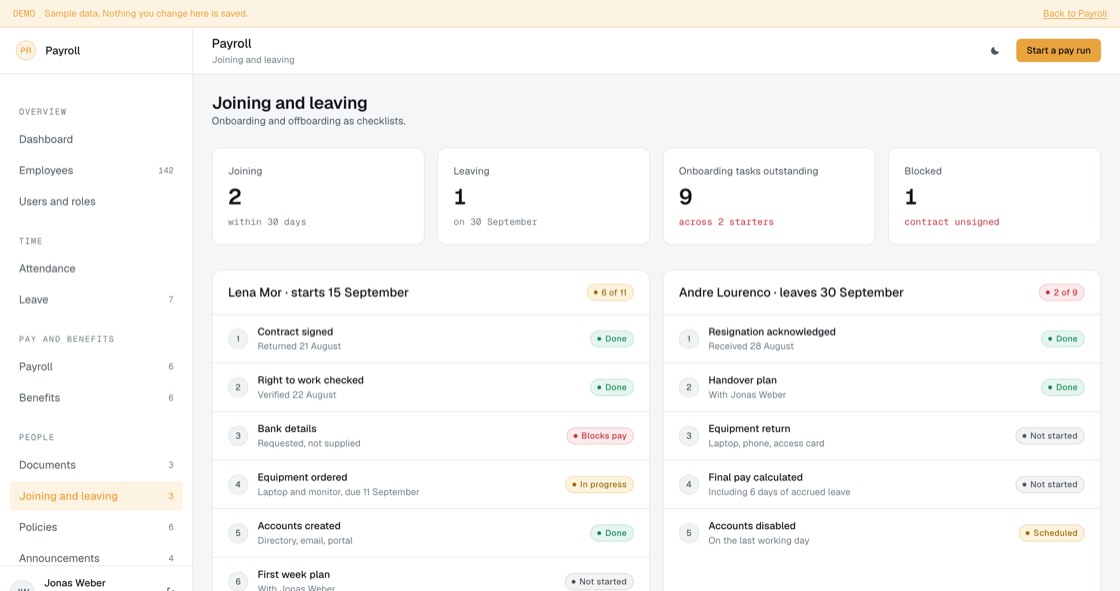Click Start a pay run button
Viewport: 1120px width, 591px height.
coord(1058,51)
